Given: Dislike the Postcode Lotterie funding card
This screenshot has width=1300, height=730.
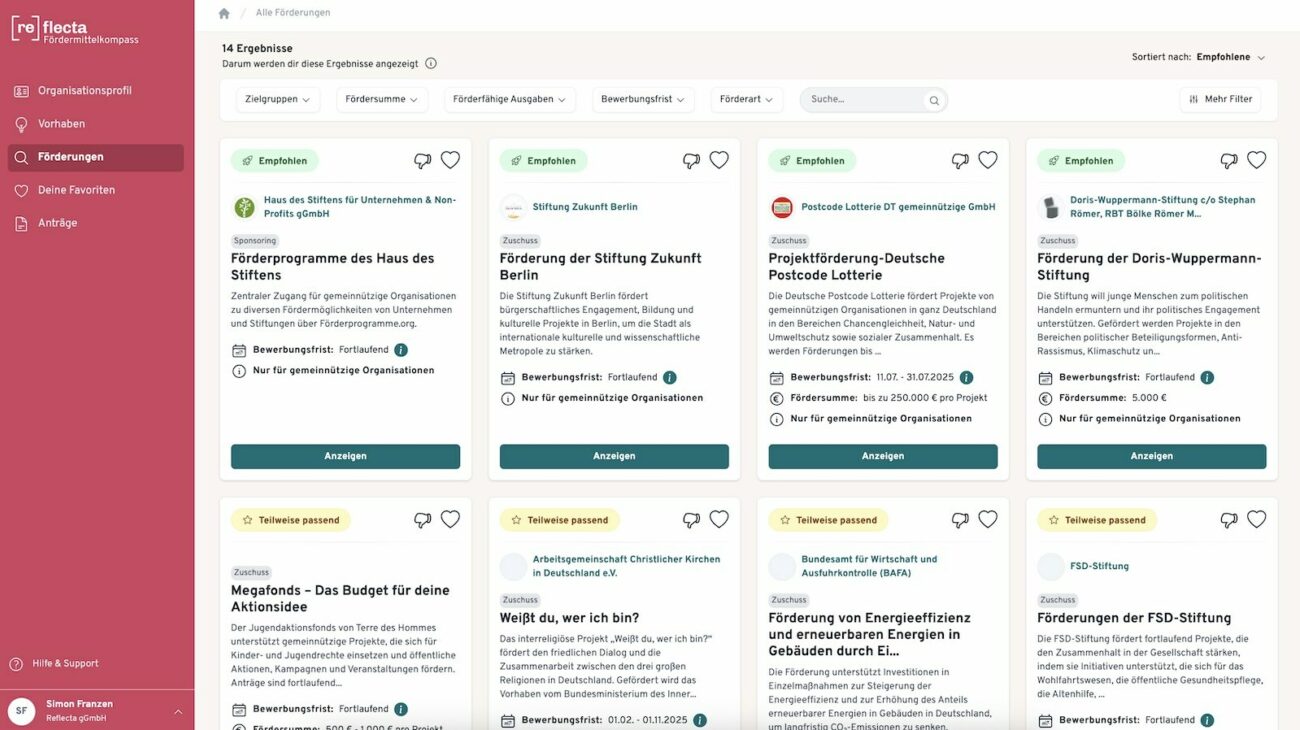Looking at the screenshot, I should click(960, 160).
